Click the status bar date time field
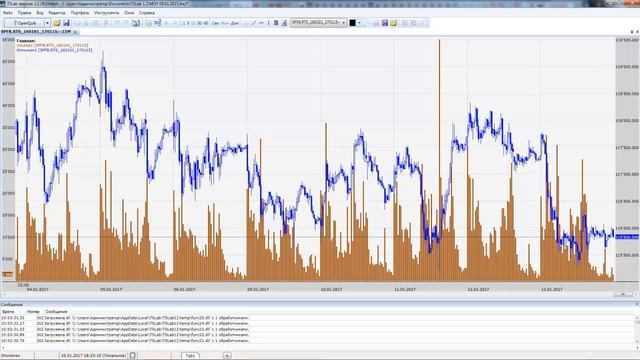The width and height of the screenshot is (640, 360). [93, 356]
